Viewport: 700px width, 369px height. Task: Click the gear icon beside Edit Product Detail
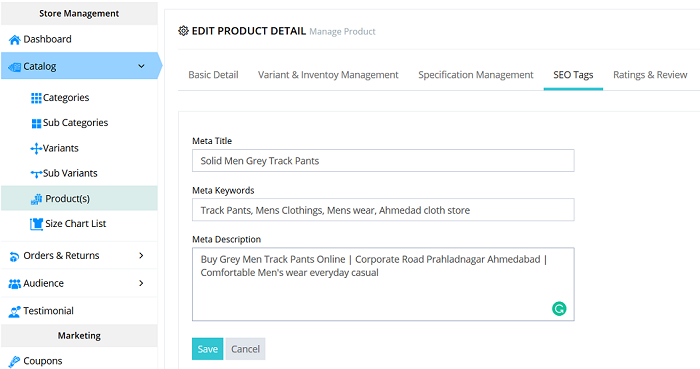point(183,31)
